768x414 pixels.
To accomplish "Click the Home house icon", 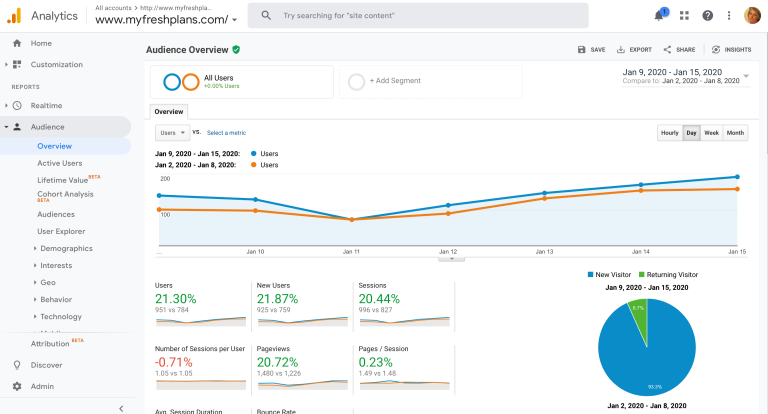I will coord(17,43).
